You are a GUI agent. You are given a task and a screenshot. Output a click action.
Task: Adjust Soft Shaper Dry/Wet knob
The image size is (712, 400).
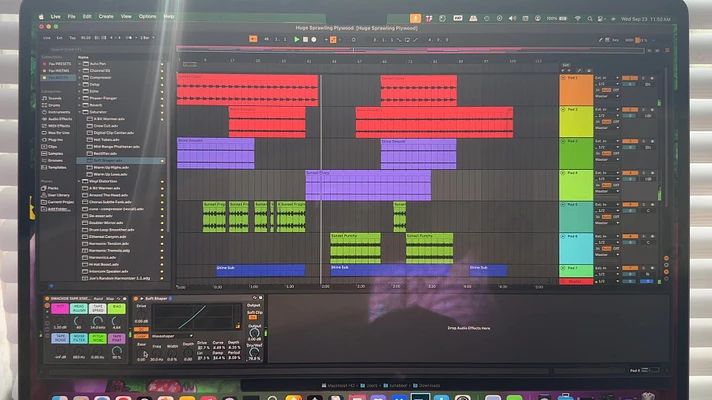pos(254,352)
